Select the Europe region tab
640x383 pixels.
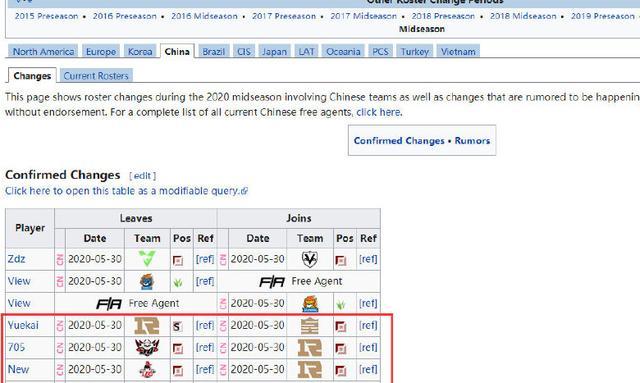click(x=101, y=51)
